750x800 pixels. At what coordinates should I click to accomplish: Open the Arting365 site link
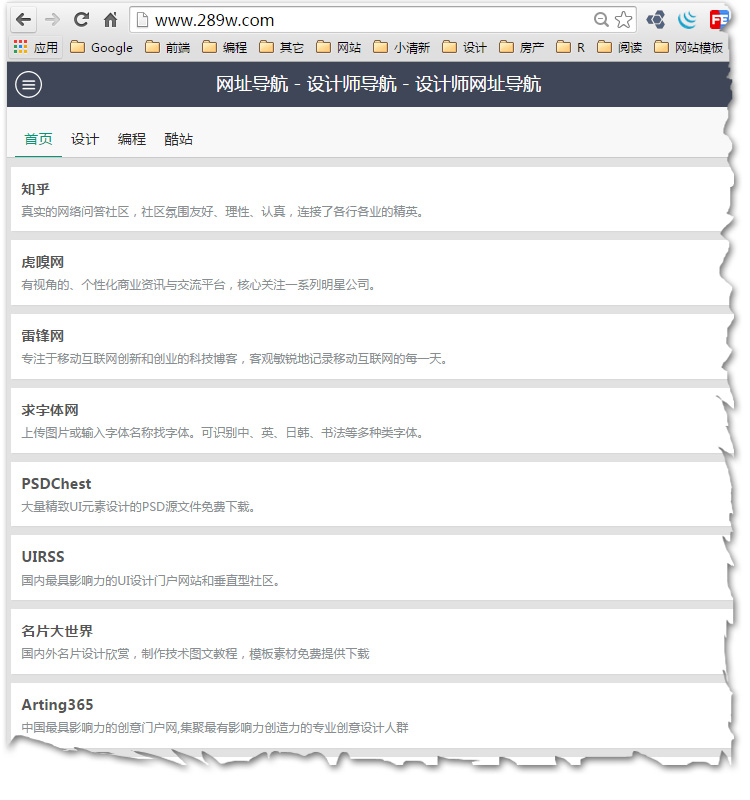coord(57,705)
